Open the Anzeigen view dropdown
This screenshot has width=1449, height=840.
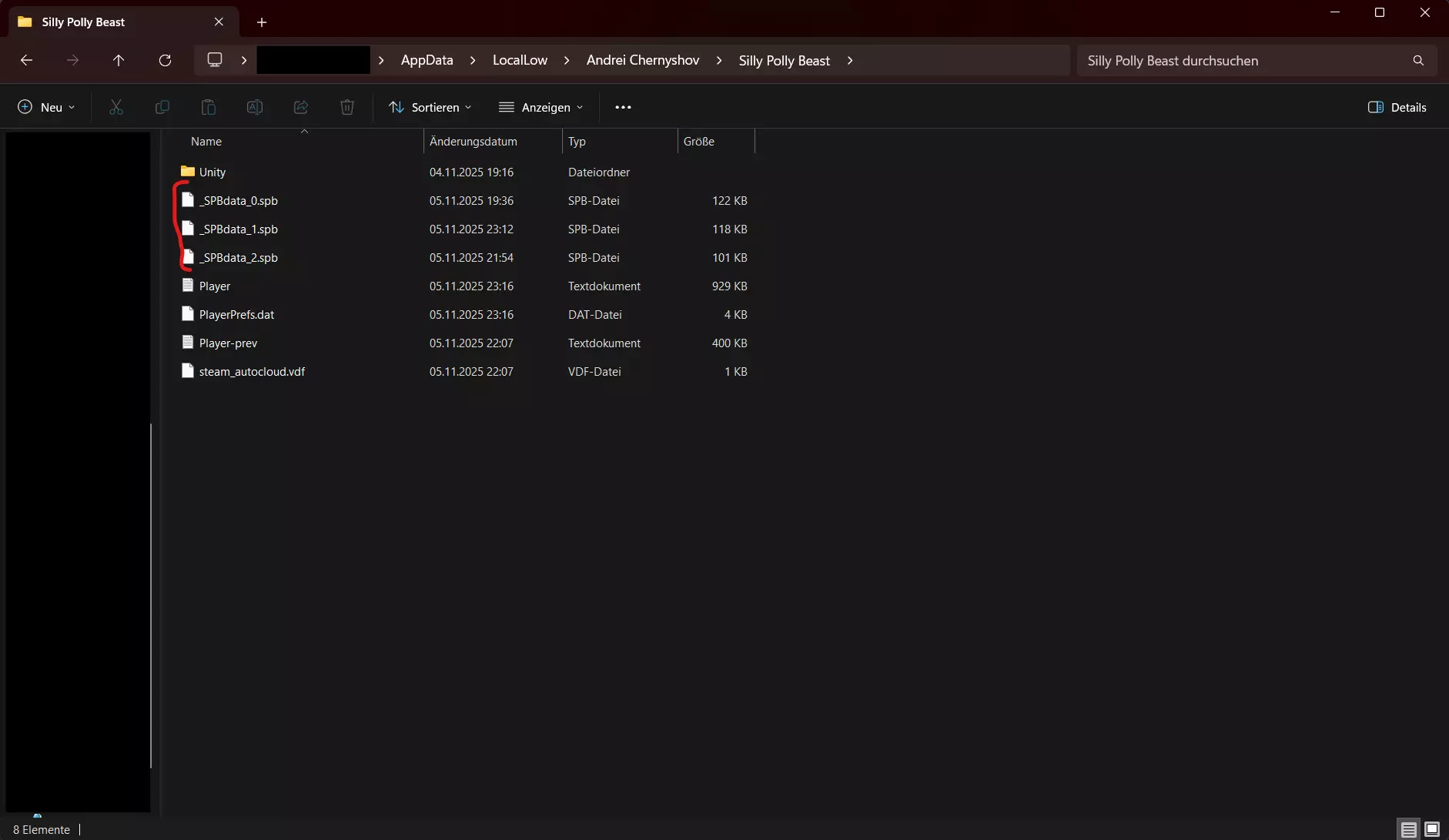[541, 107]
